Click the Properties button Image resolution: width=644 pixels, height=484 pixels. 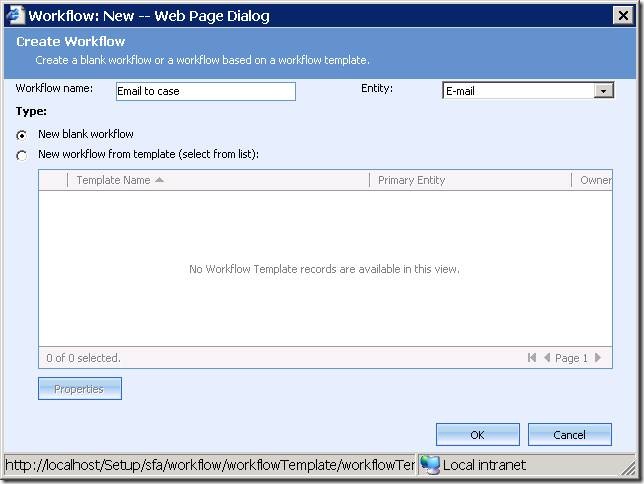pyautogui.click(x=79, y=389)
